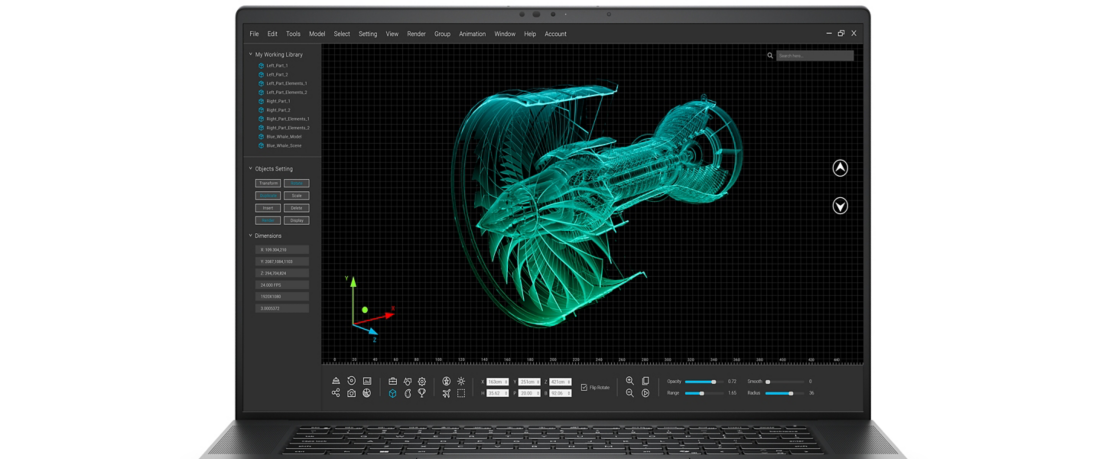Select the highlighted 3D cube icon

pos(393,393)
